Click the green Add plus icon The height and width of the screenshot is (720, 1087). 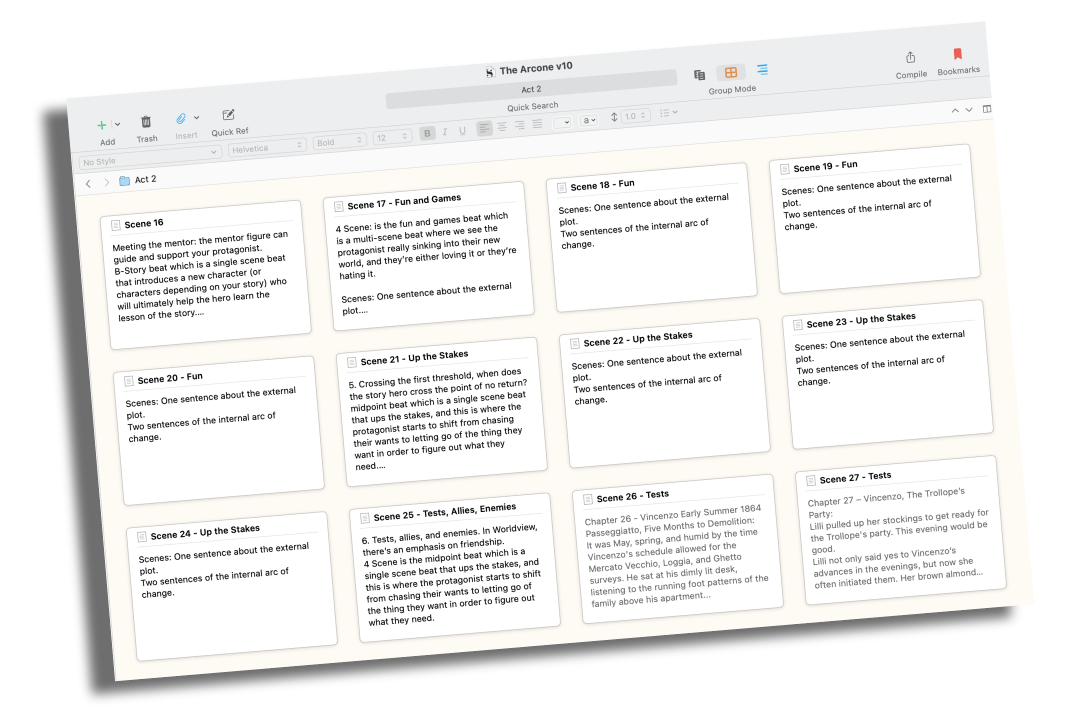pyautogui.click(x=102, y=125)
